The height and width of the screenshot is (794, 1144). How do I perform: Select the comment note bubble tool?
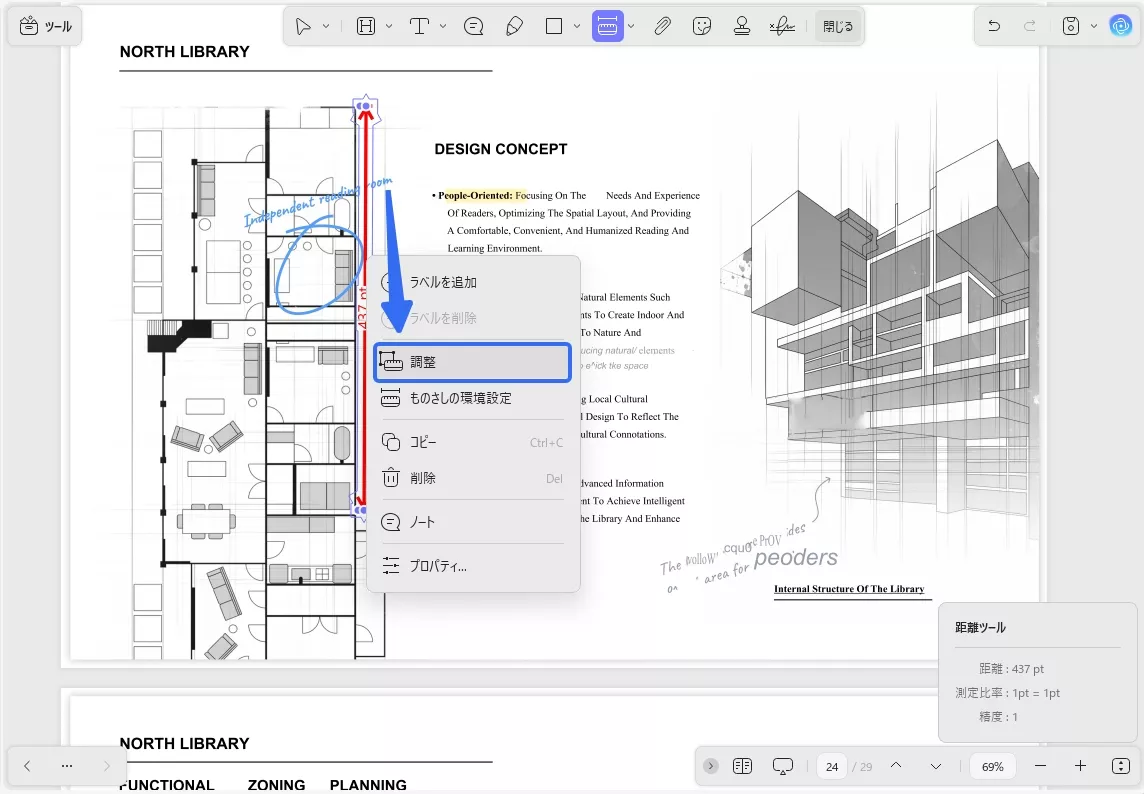475,27
